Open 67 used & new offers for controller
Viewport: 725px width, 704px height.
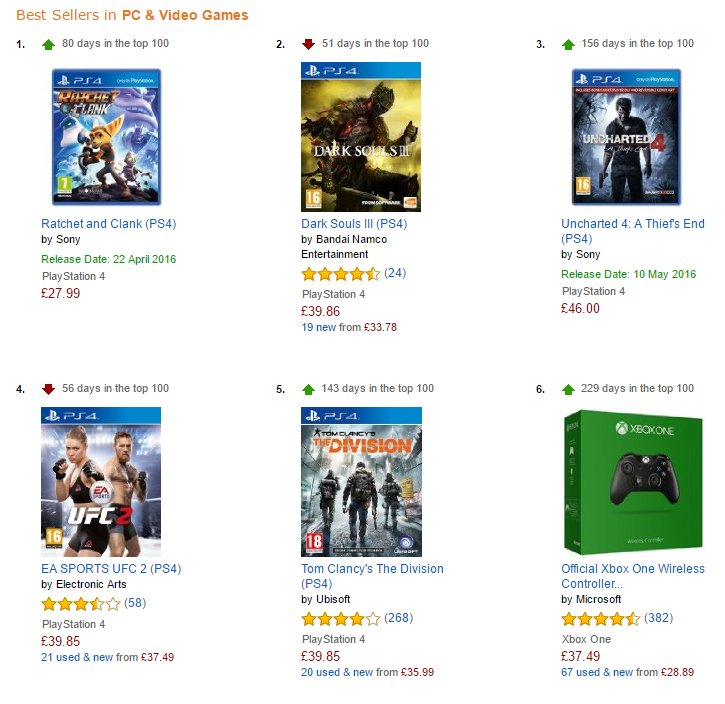point(597,672)
